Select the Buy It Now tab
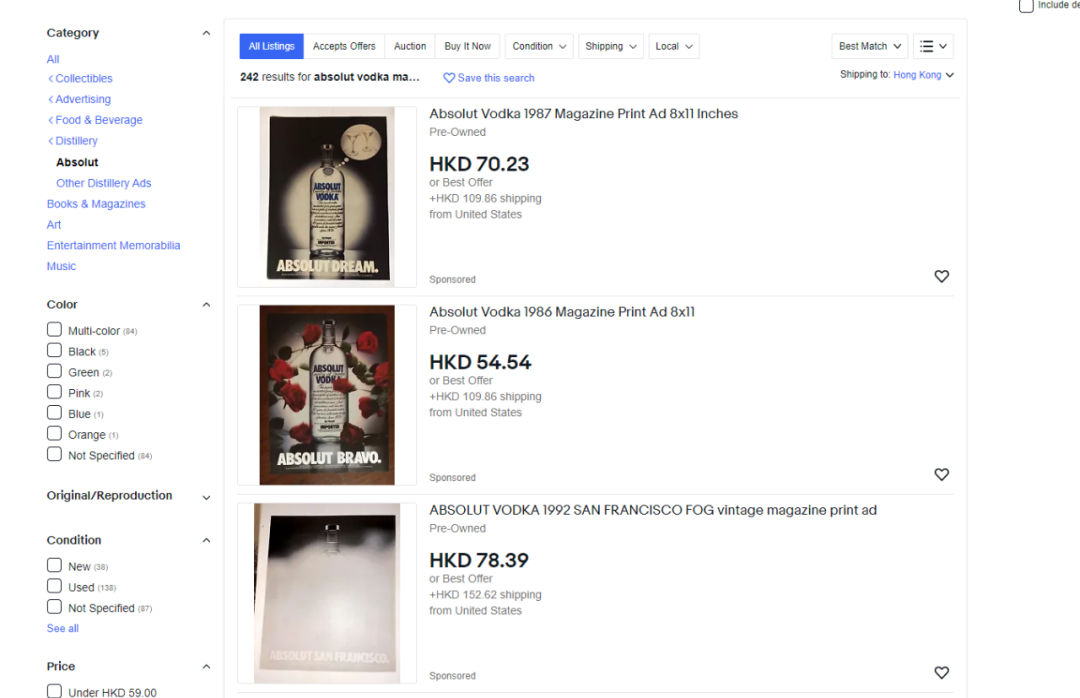 click(x=467, y=46)
